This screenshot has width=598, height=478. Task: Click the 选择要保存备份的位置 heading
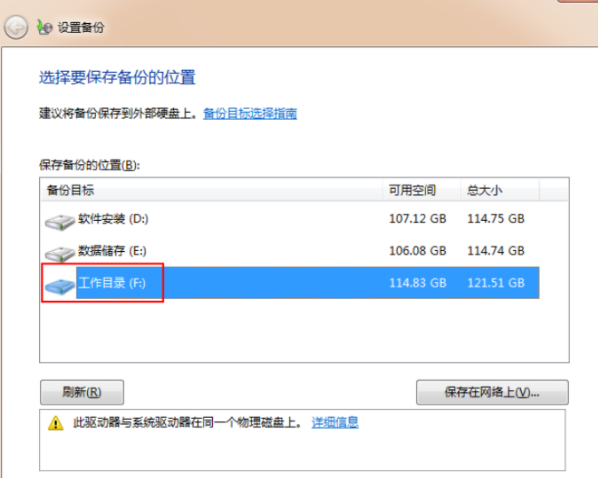pyautogui.click(x=117, y=77)
